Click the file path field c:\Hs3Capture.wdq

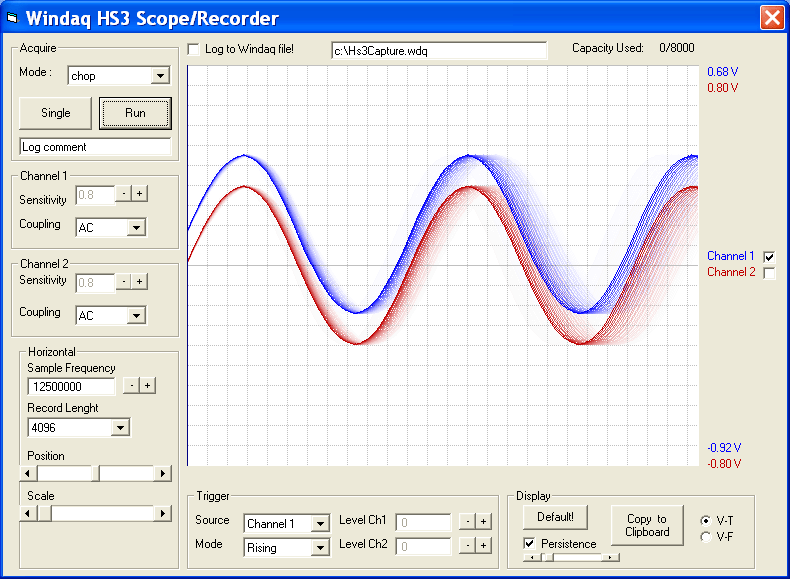pos(439,50)
